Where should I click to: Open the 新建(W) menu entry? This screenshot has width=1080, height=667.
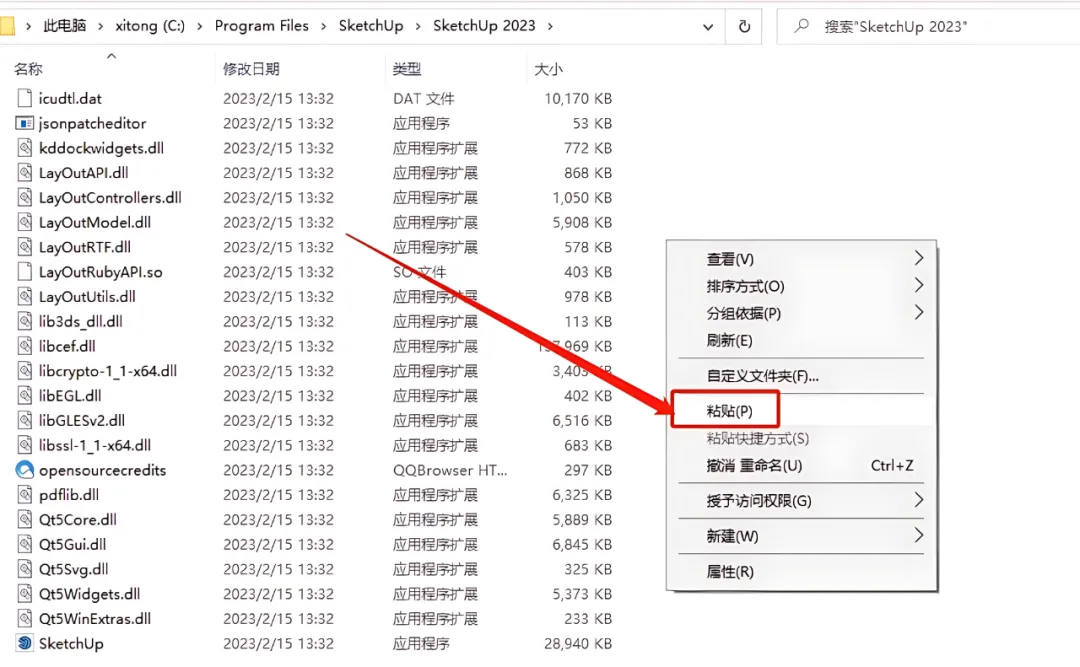pos(801,536)
